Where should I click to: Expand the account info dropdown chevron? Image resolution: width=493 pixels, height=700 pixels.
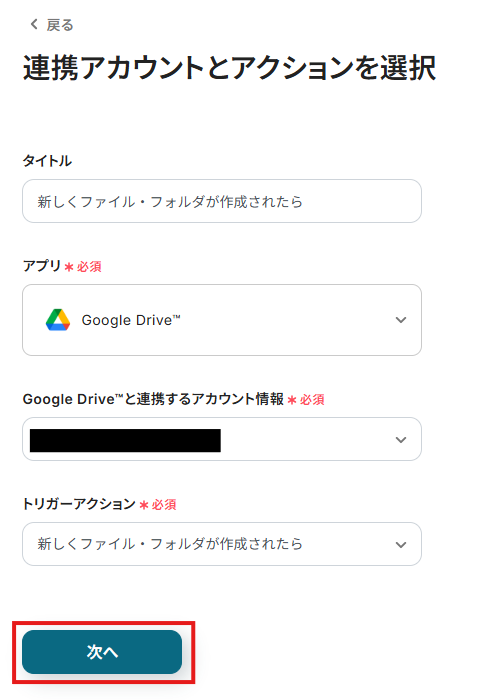coord(401,440)
